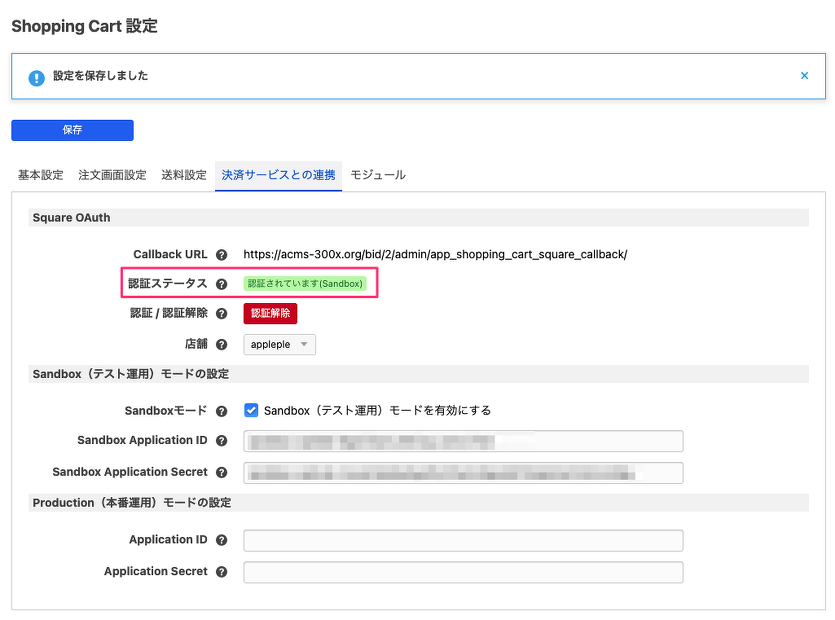Click the 保存 button
835x620 pixels.
pos(72,130)
